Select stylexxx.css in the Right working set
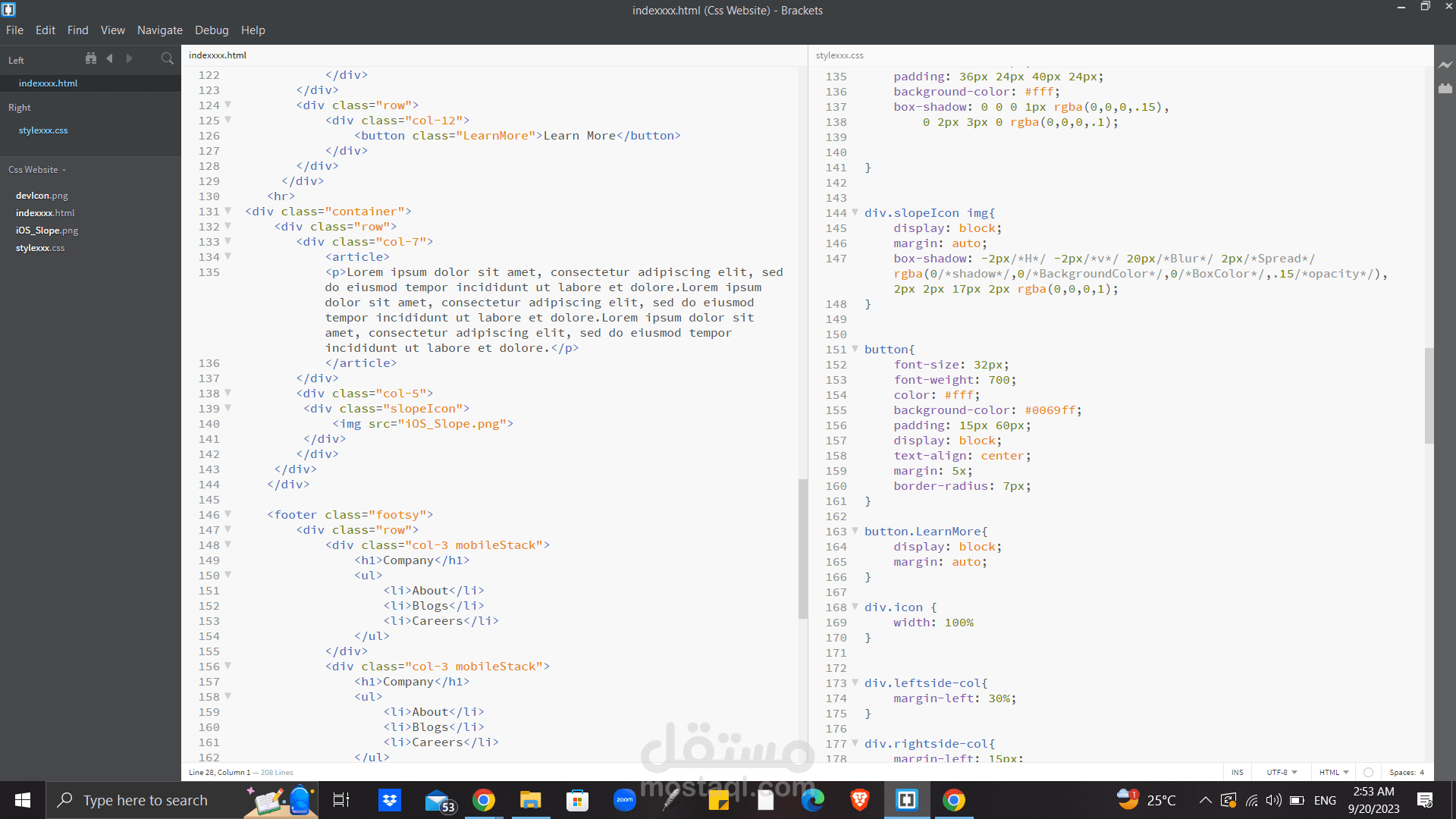The image size is (1456, 819). pyautogui.click(x=43, y=130)
